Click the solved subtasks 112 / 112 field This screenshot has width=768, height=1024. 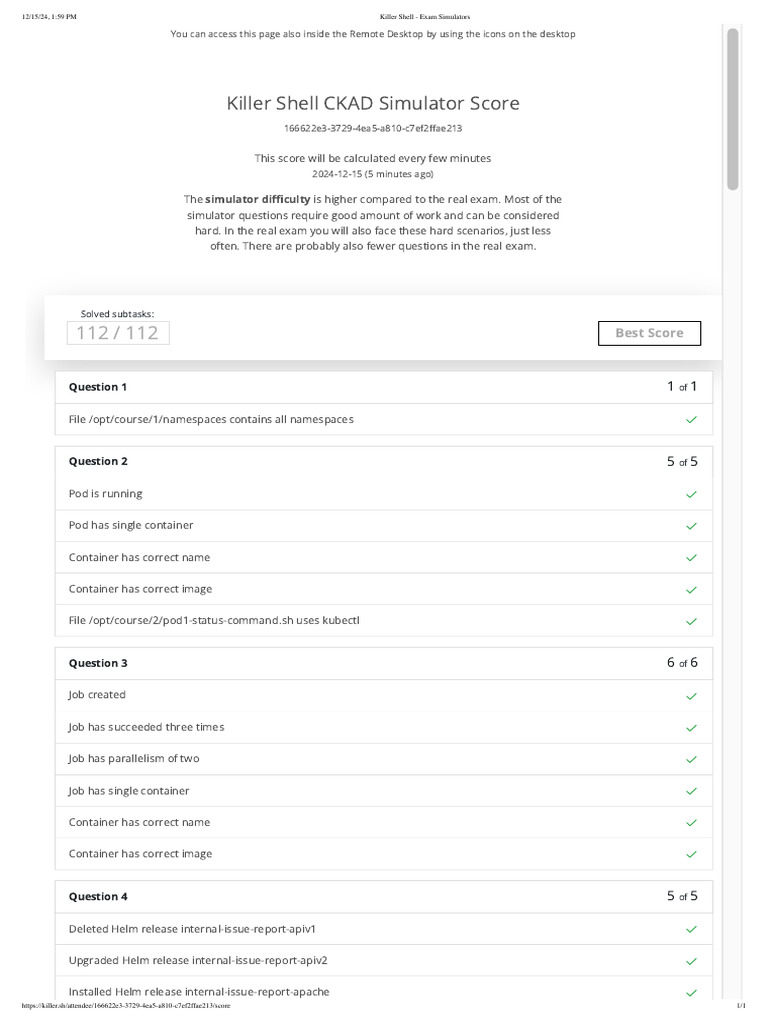pos(118,333)
